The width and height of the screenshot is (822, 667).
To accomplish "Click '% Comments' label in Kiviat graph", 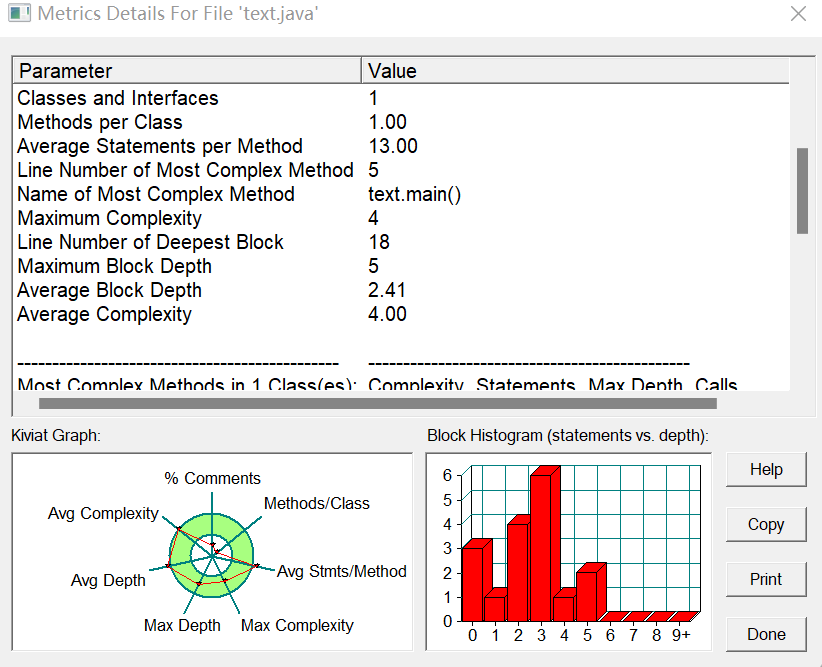I will (x=212, y=478).
